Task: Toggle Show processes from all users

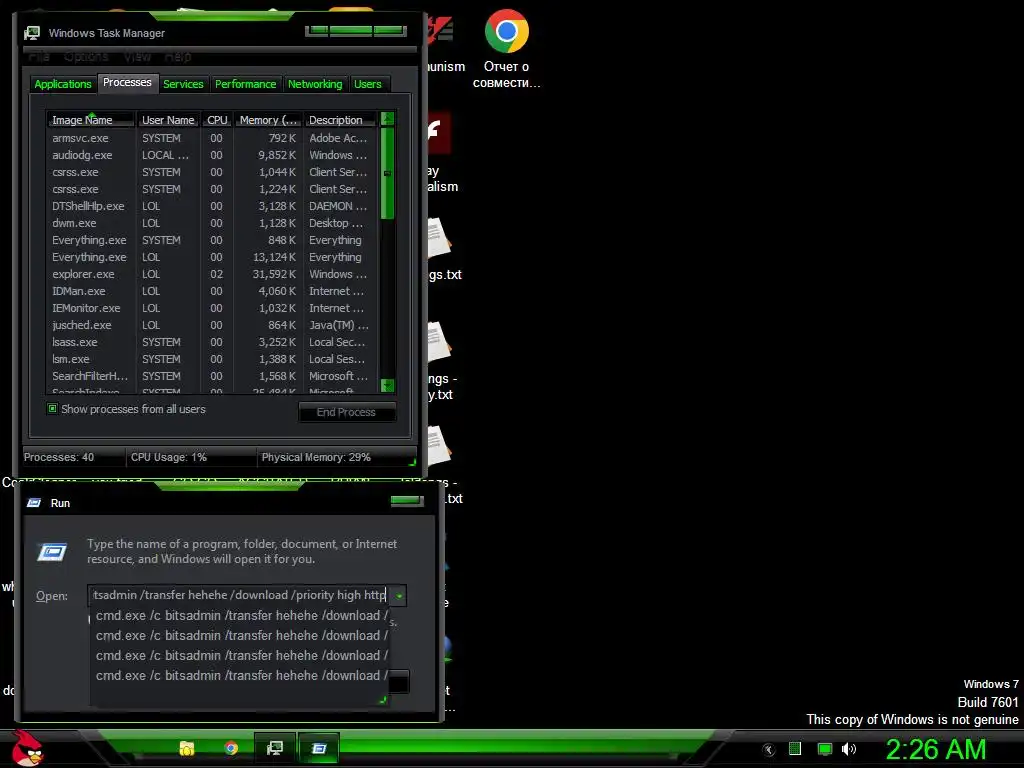Action: click(52, 409)
